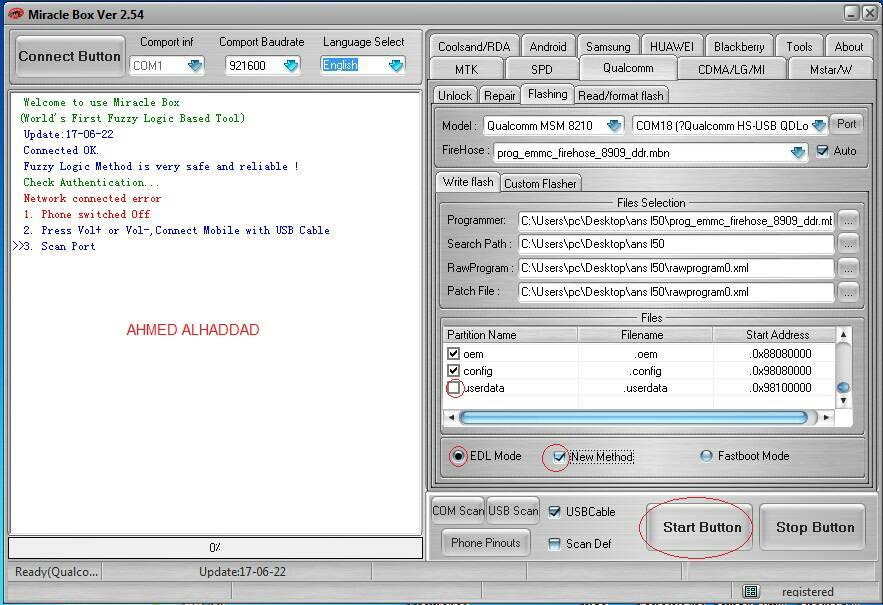Screen dimensions: 883x605
Task: Click the vertical scrollbar thumb in Files list
Action: pyautogui.click(x=843, y=388)
